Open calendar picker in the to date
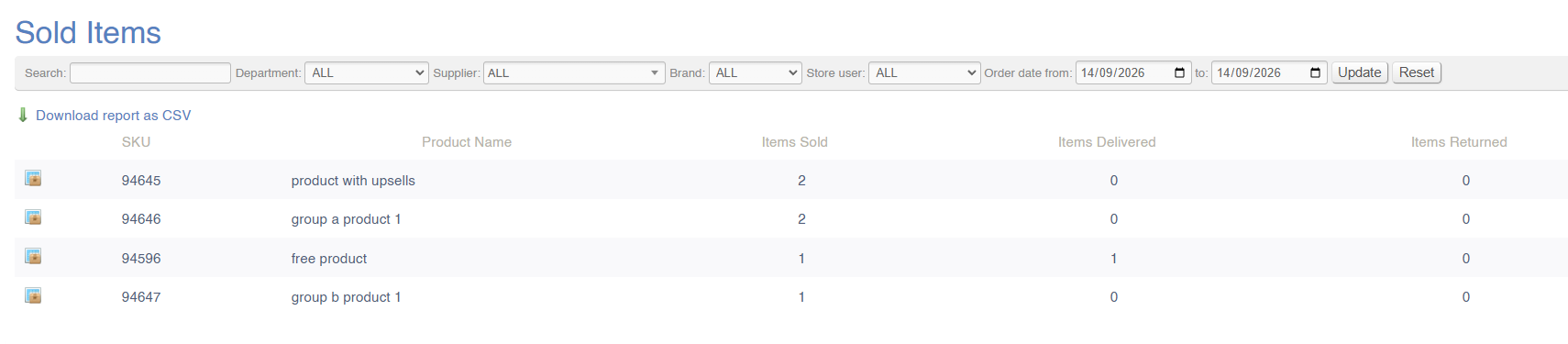 1315,72
